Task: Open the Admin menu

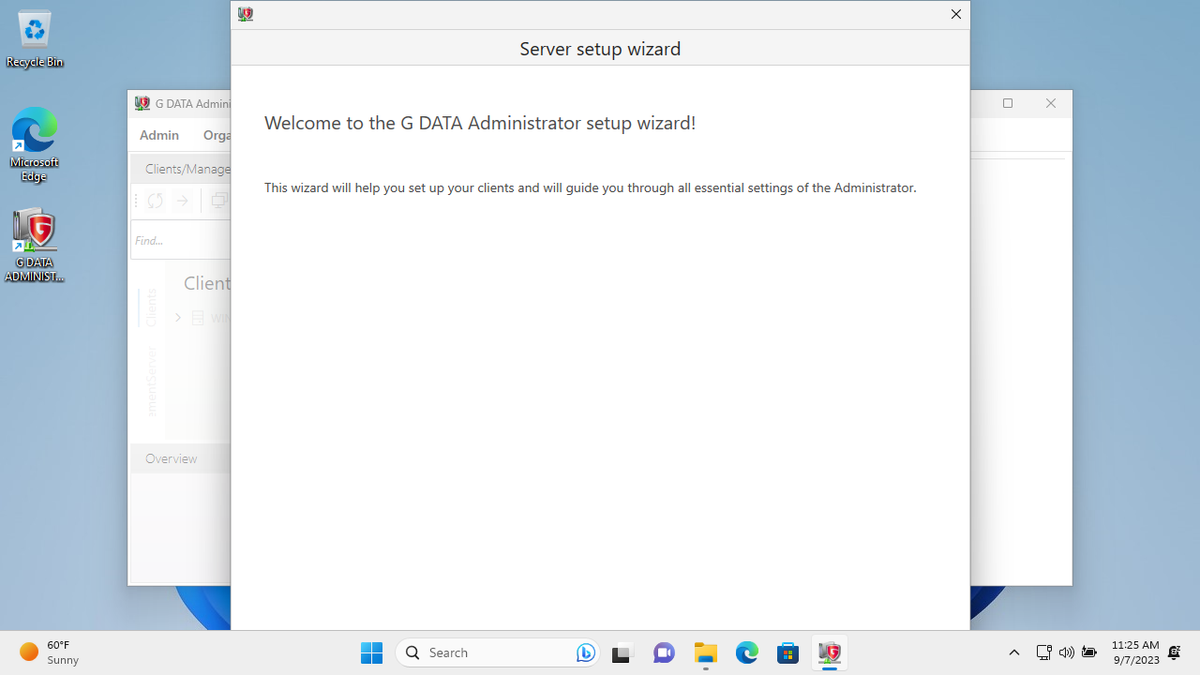Action: (x=159, y=135)
